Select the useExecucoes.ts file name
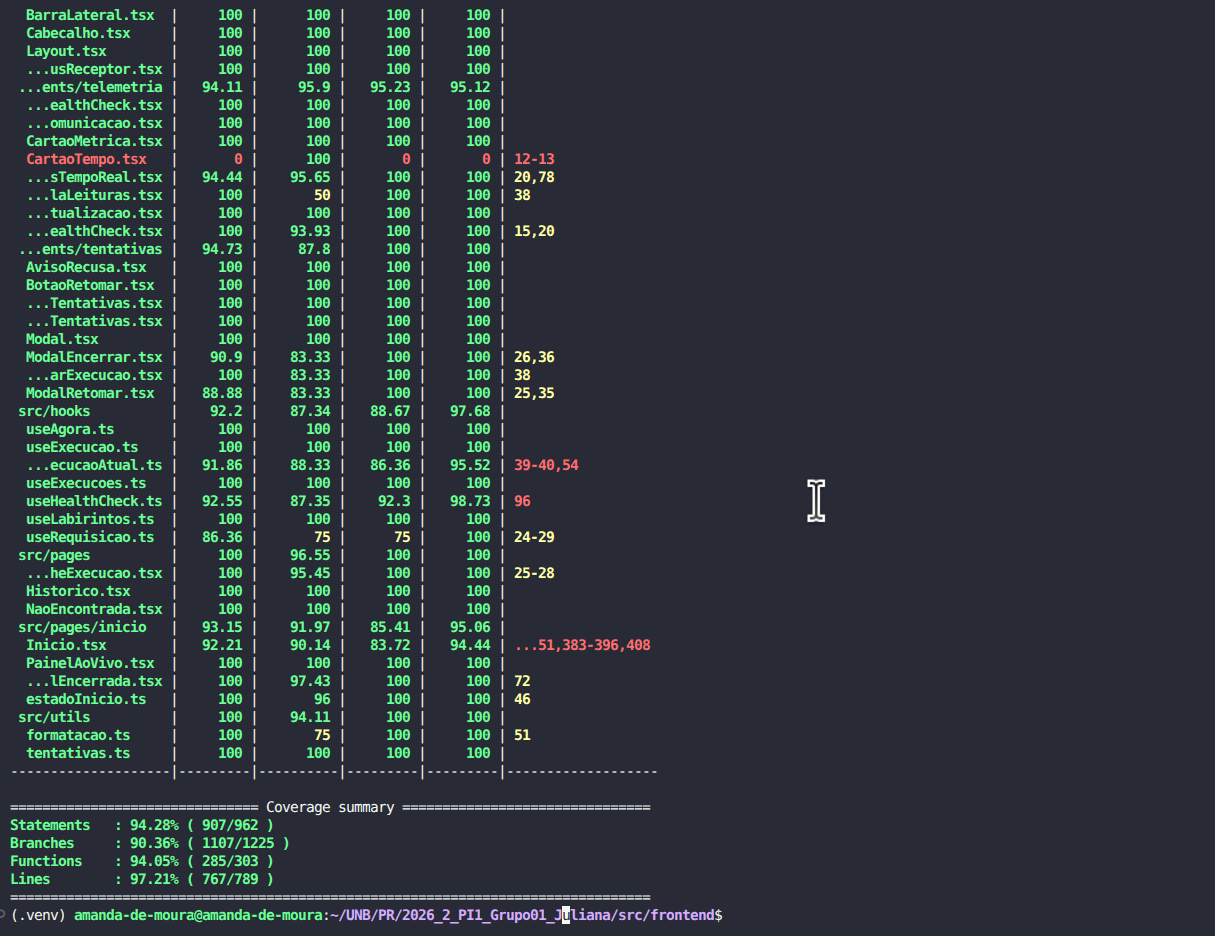This screenshot has width=1215, height=936. pyautogui.click(x=86, y=483)
